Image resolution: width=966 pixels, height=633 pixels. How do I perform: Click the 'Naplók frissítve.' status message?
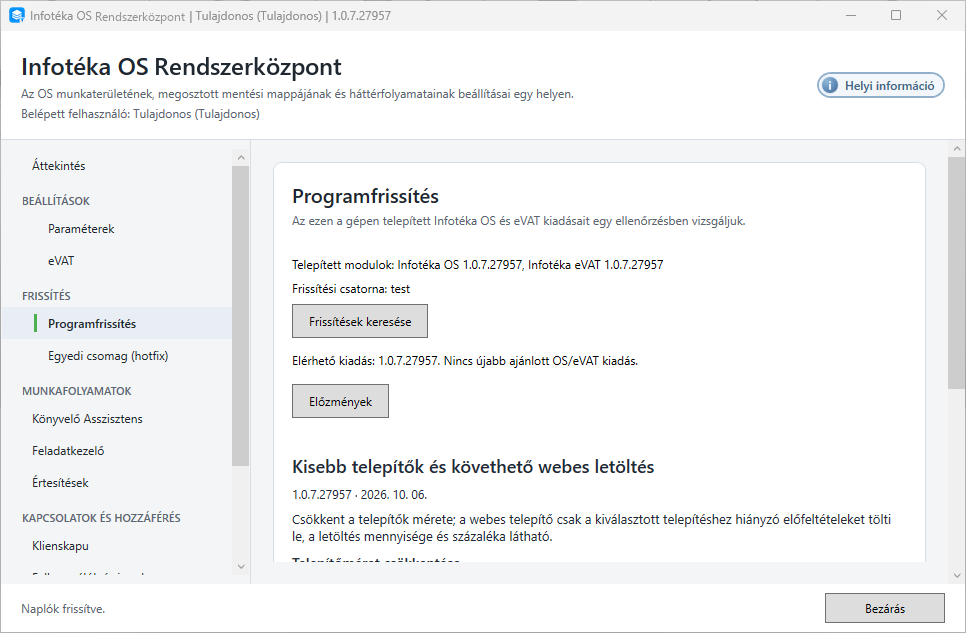[63, 608]
